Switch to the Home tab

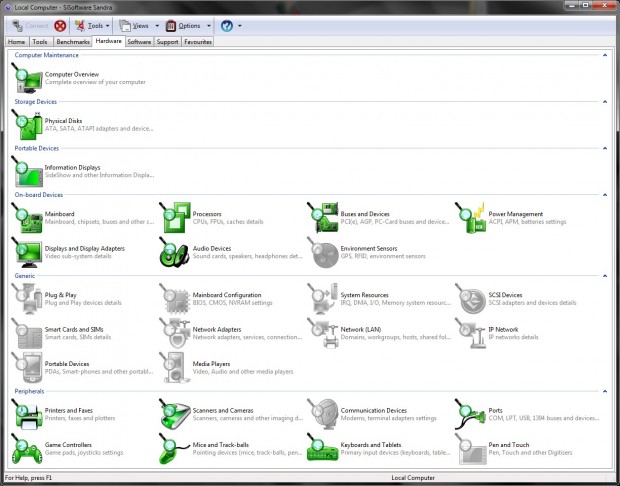17,42
